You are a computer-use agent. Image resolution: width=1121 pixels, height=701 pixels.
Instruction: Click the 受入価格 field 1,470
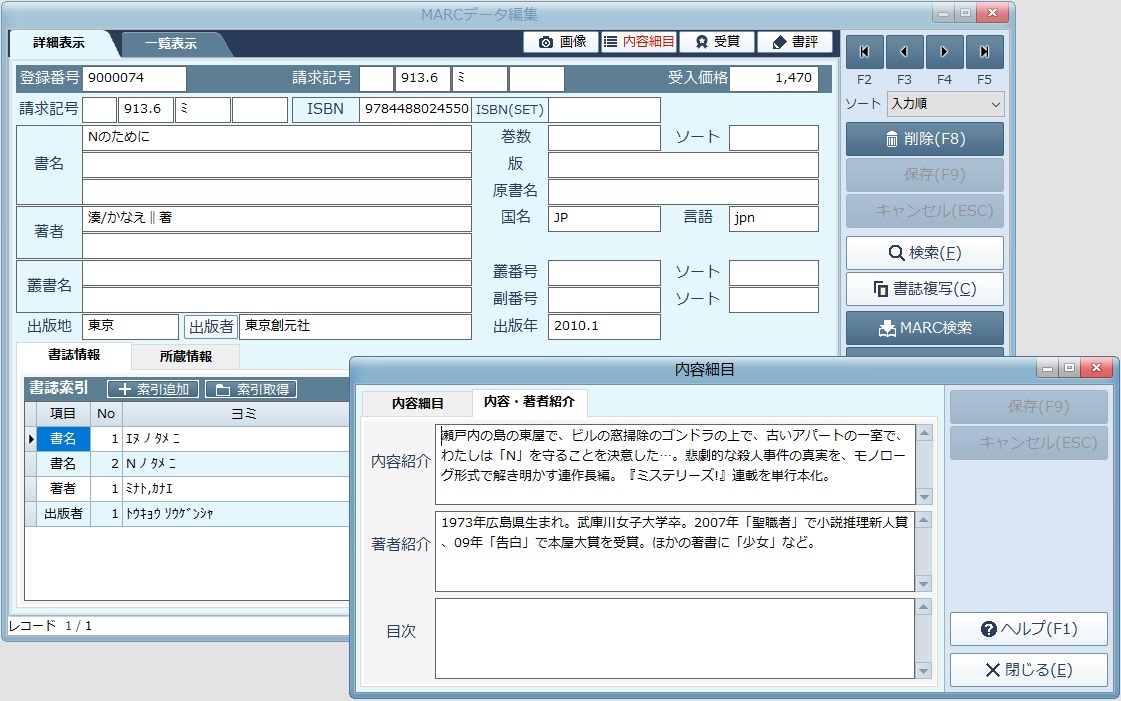(x=774, y=79)
